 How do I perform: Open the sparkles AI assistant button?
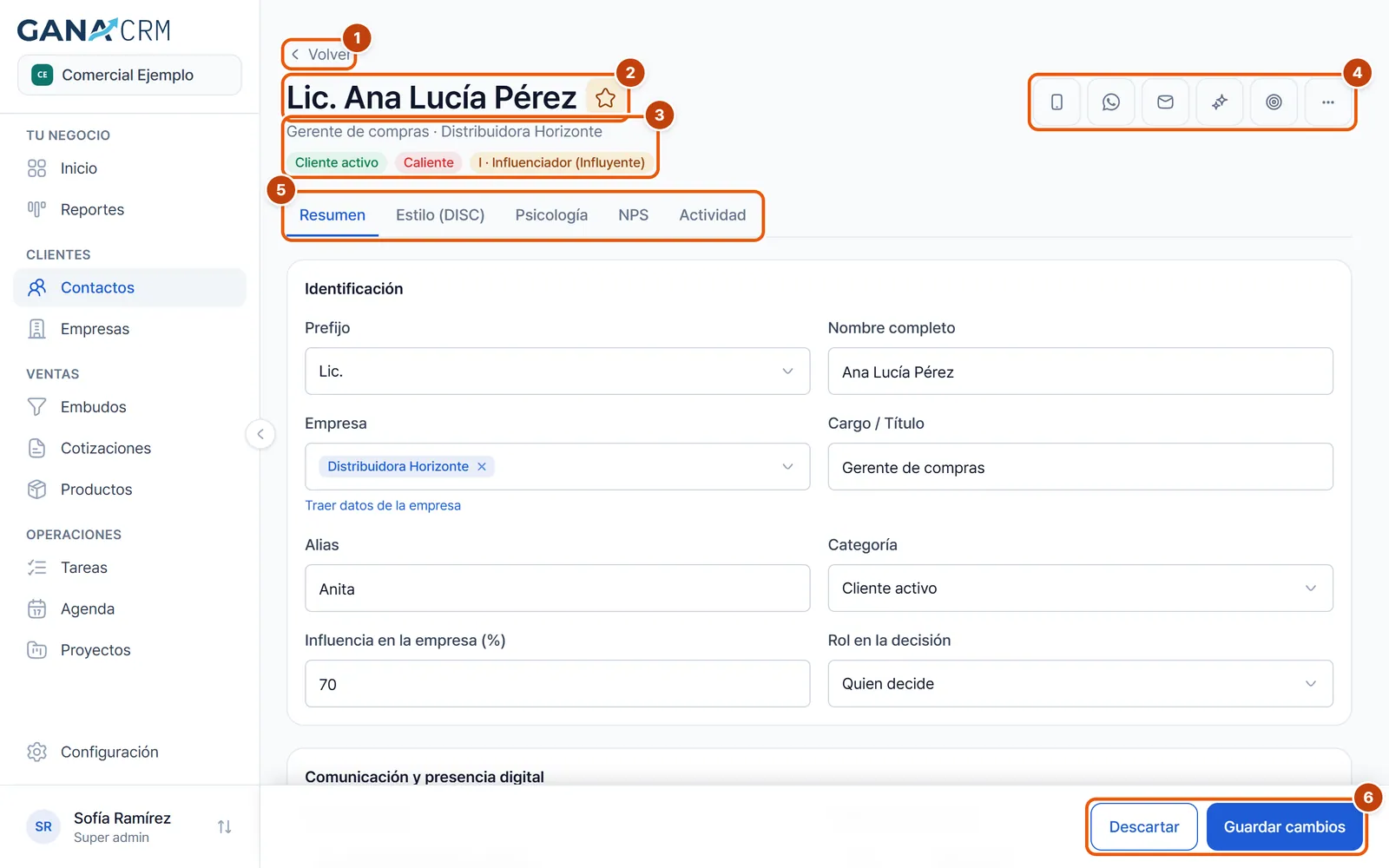[1220, 102]
